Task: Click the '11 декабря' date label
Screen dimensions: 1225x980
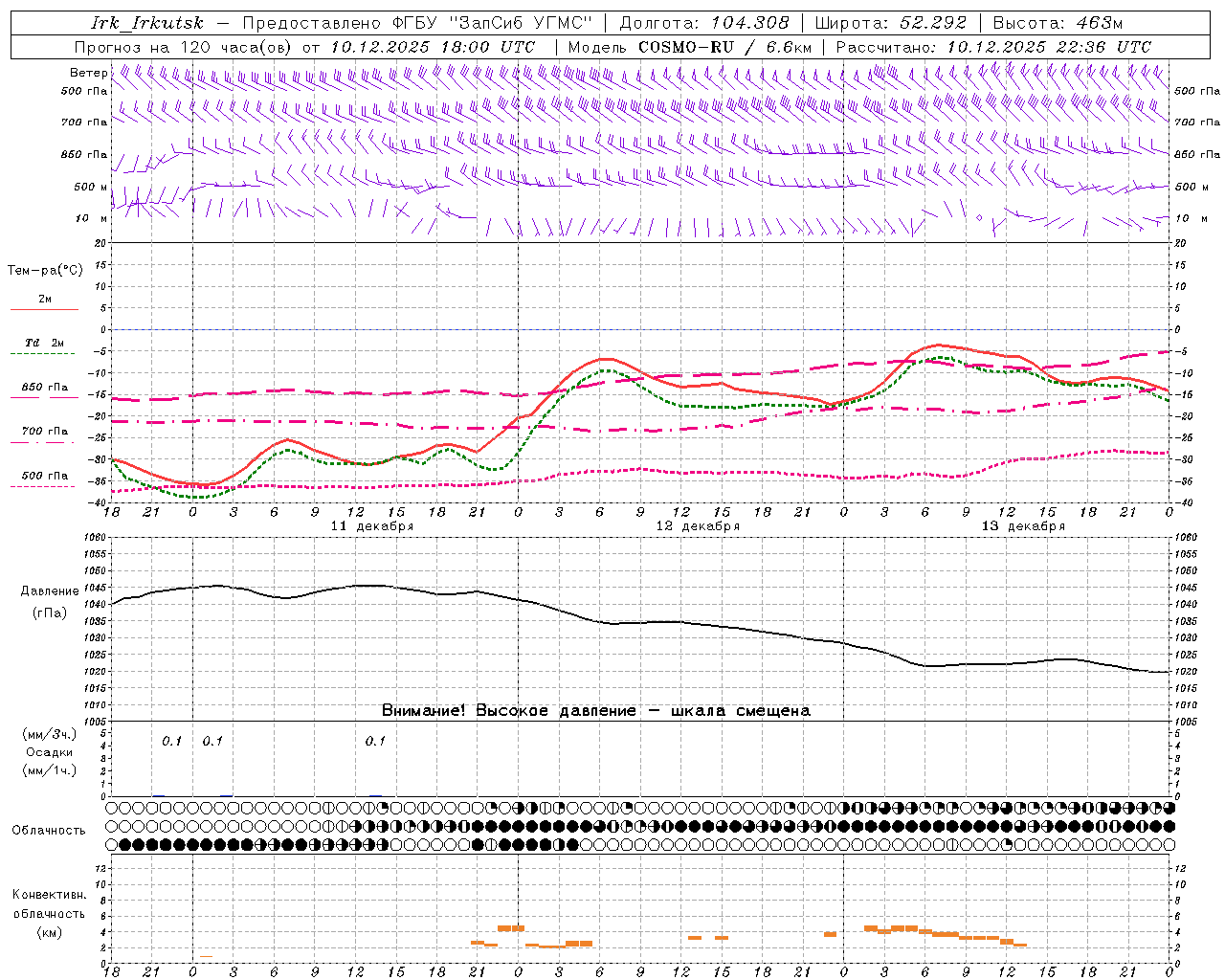Action: (x=372, y=526)
